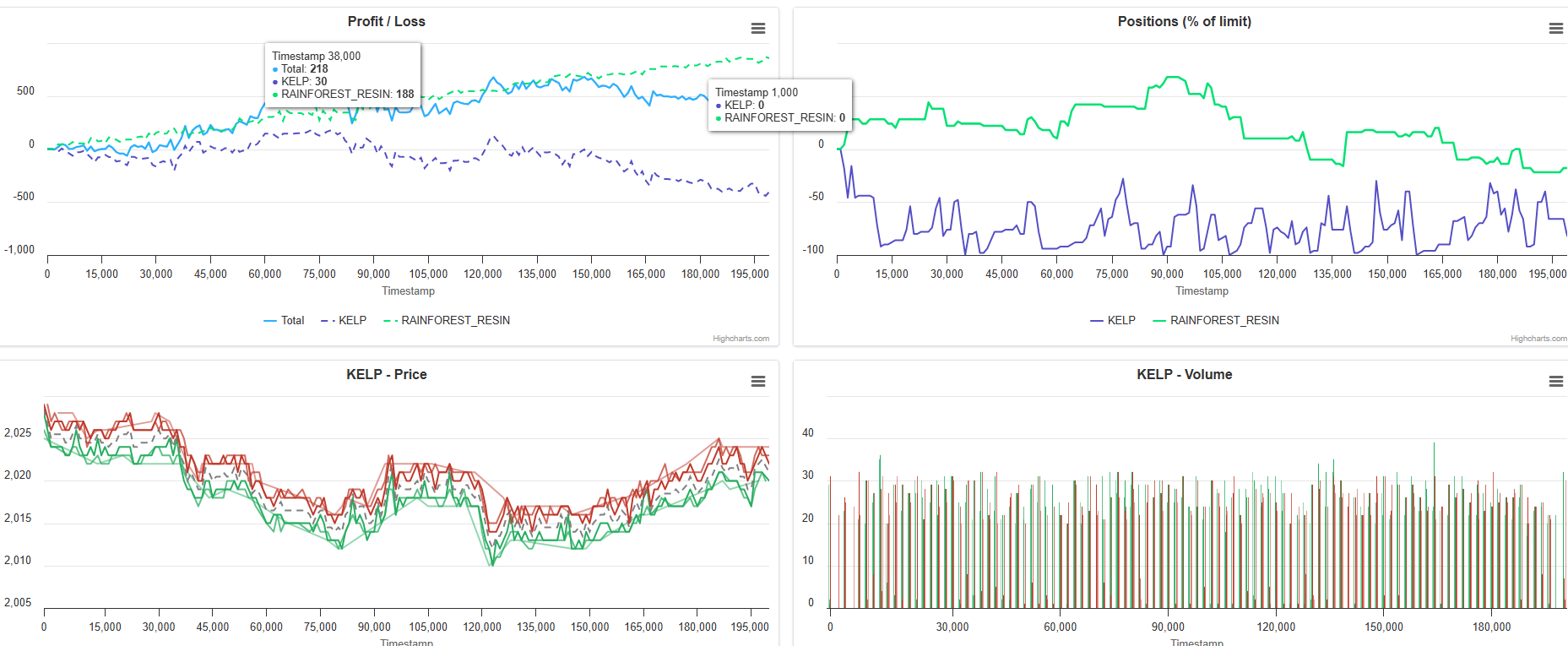The height and width of the screenshot is (646, 1568).
Task: Click the 60,000 tick label on KELP Price axis
Action: pos(266,627)
